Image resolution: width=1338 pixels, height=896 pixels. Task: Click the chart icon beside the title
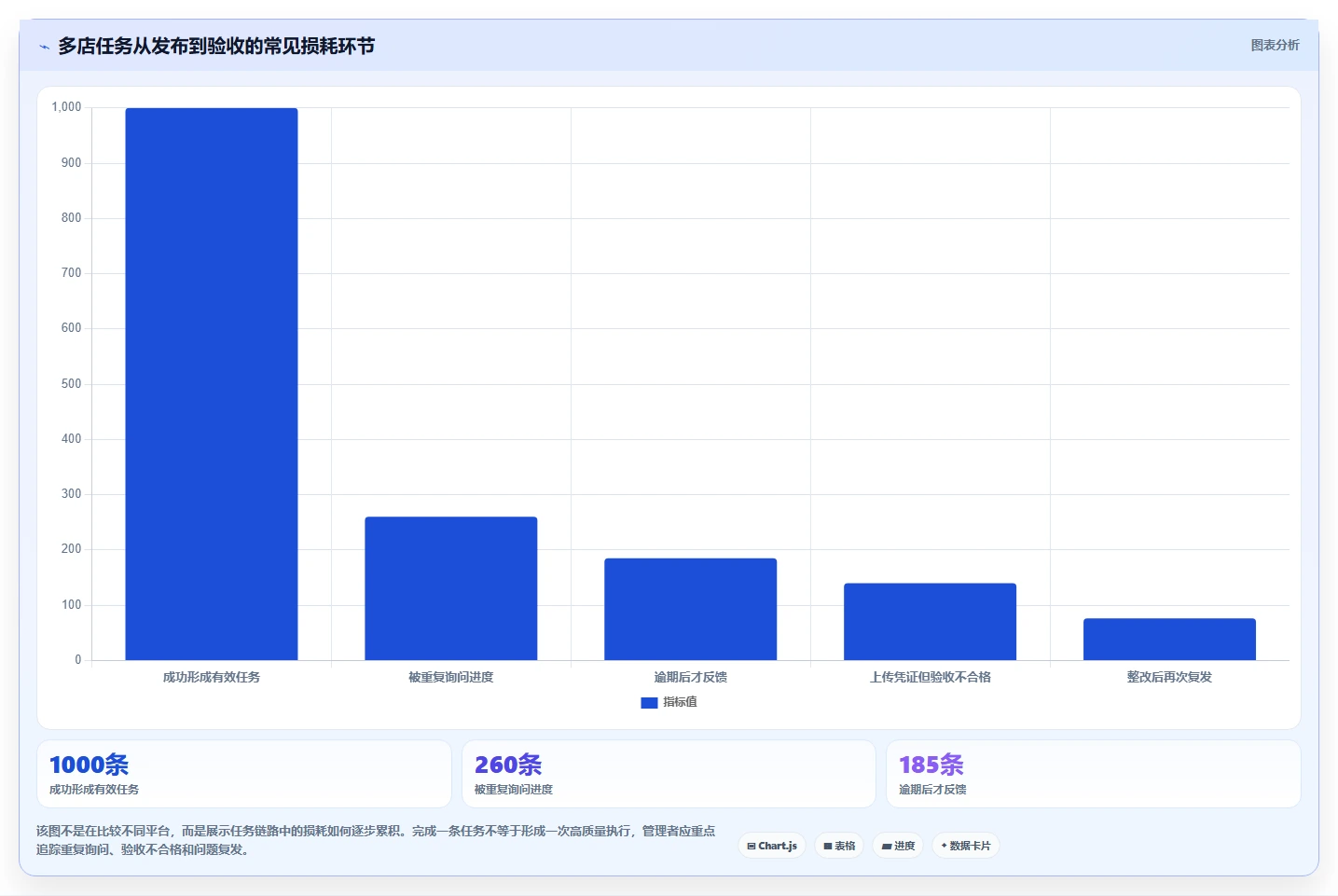[44, 47]
